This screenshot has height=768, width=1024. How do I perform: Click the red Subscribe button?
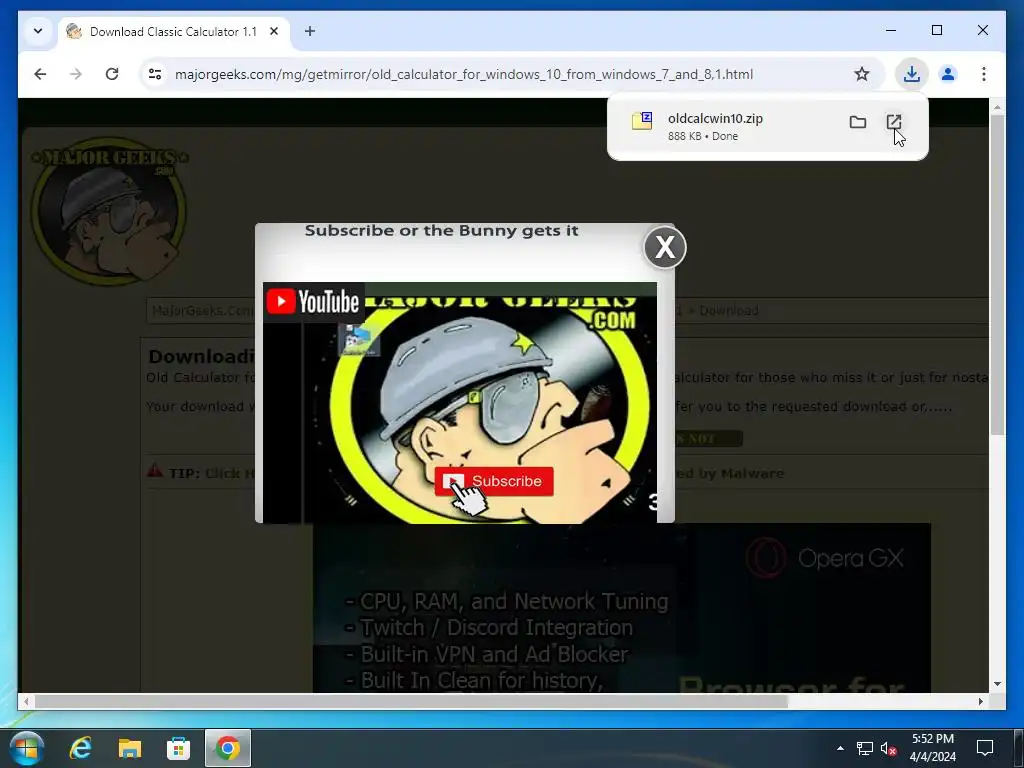[494, 481]
